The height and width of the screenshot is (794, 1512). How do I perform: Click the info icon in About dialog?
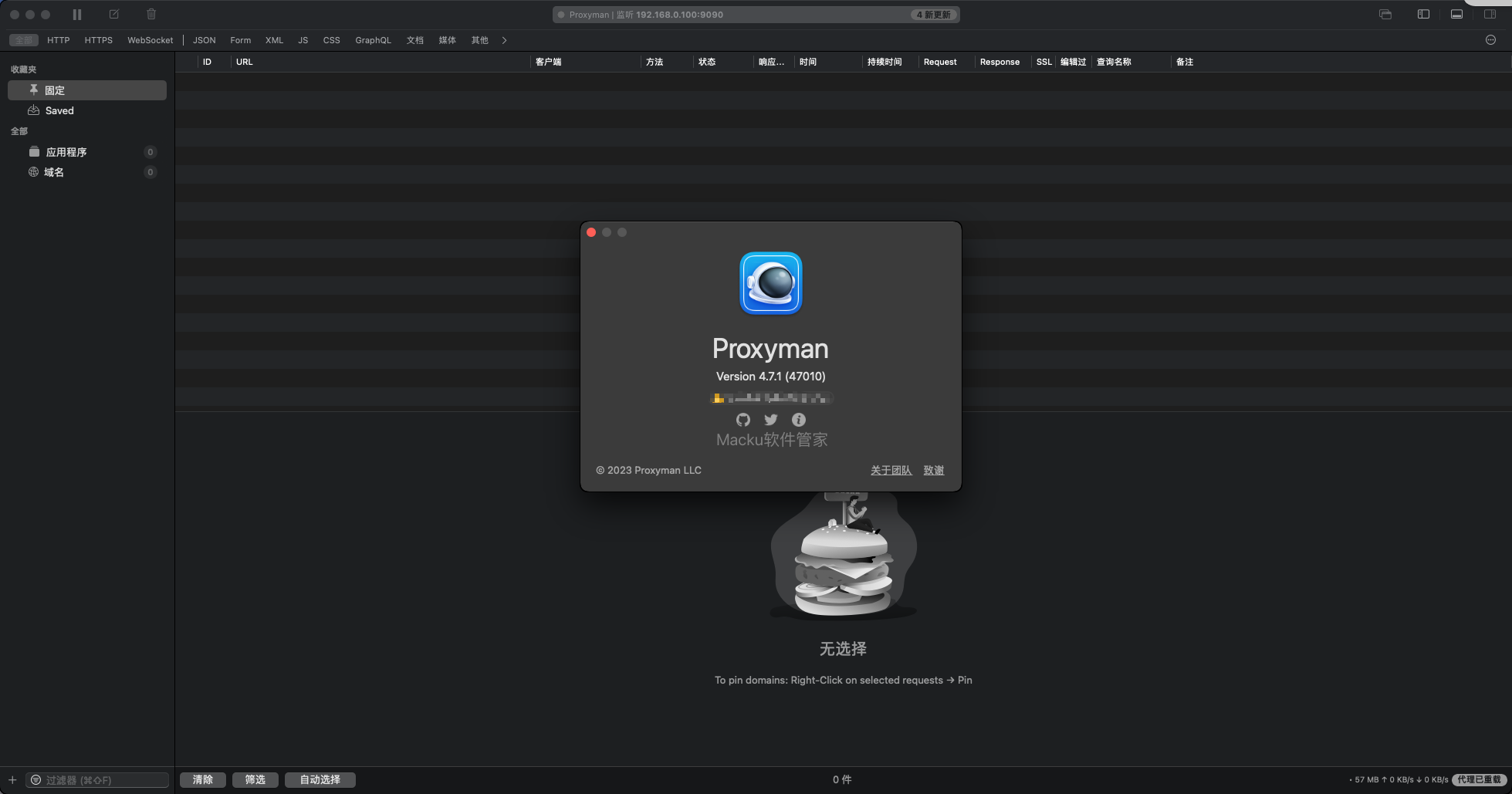[799, 420]
